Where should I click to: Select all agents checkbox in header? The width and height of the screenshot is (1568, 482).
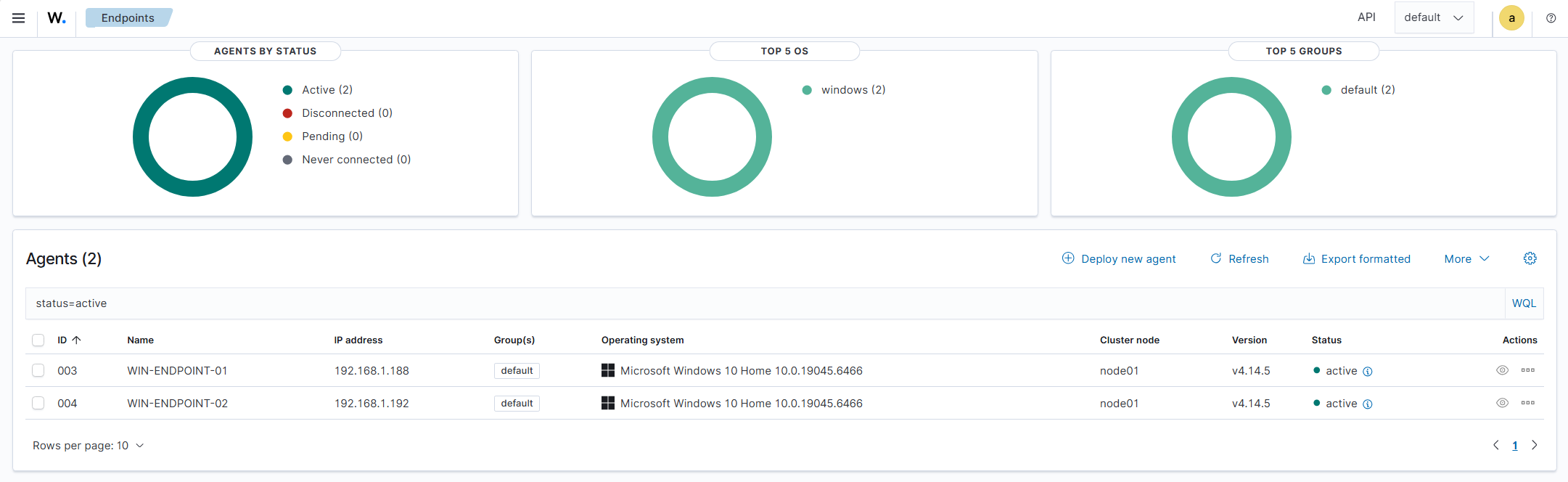(38, 340)
